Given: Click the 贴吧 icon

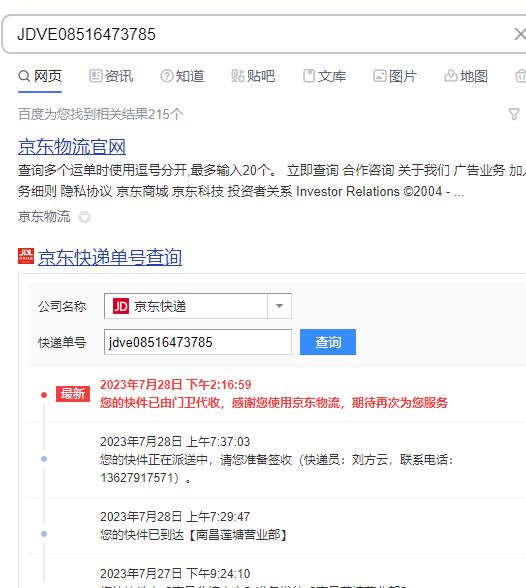Looking at the screenshot, I should tap(238, 76).
